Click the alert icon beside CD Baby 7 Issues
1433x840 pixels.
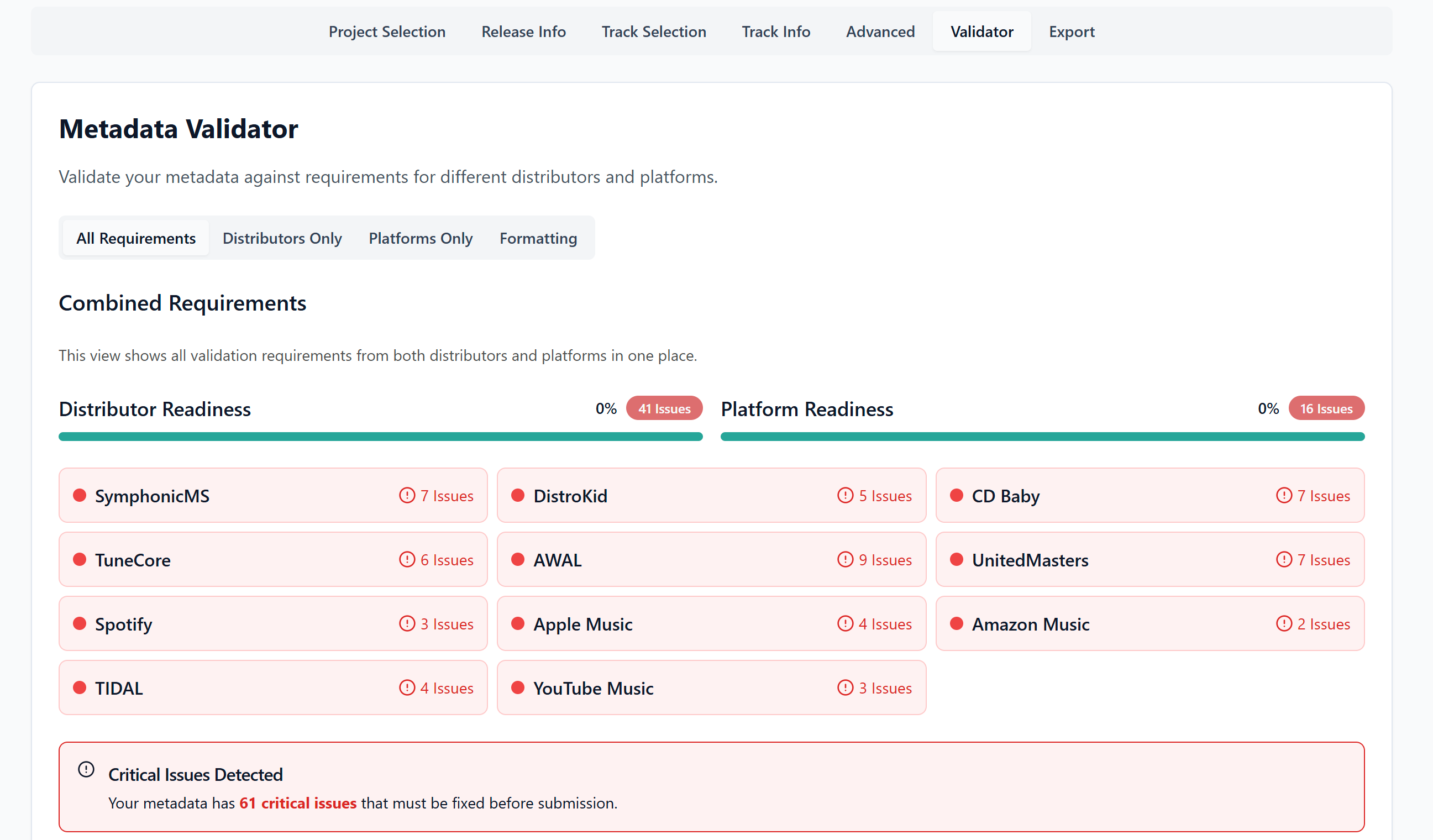1284,495
